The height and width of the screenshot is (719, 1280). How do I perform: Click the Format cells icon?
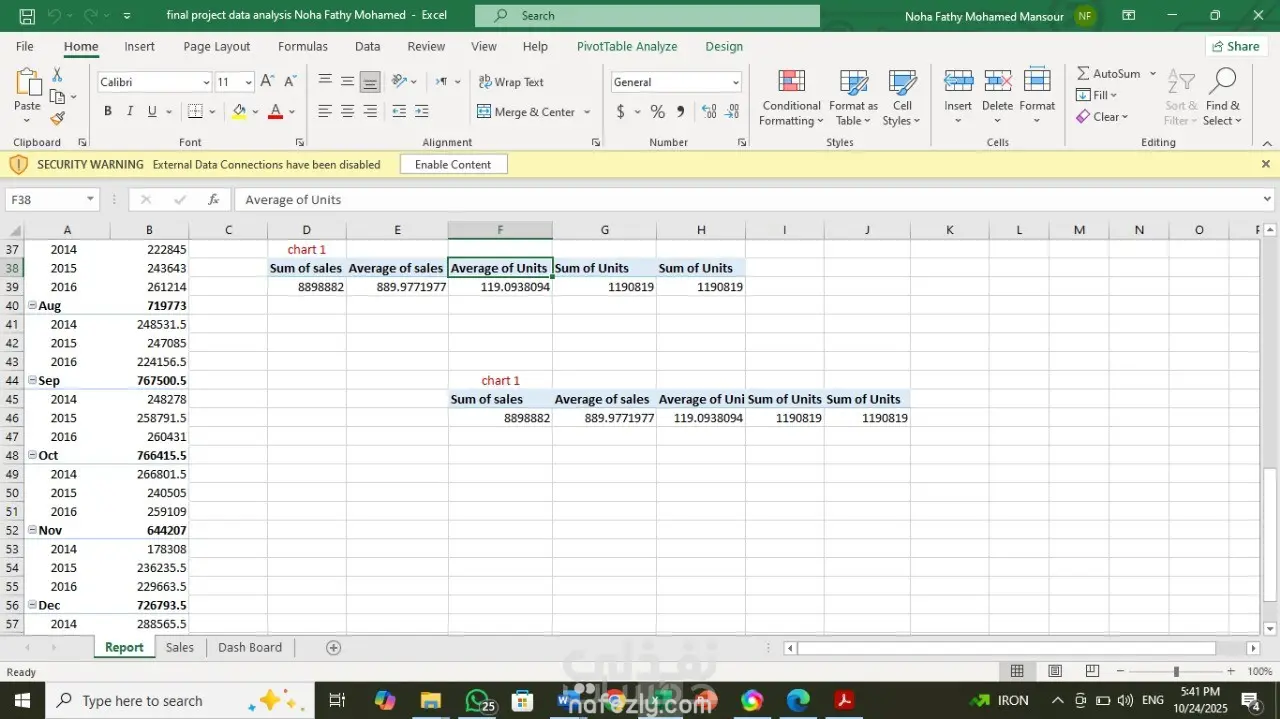pyautogui.click(x=1037, y=82)
